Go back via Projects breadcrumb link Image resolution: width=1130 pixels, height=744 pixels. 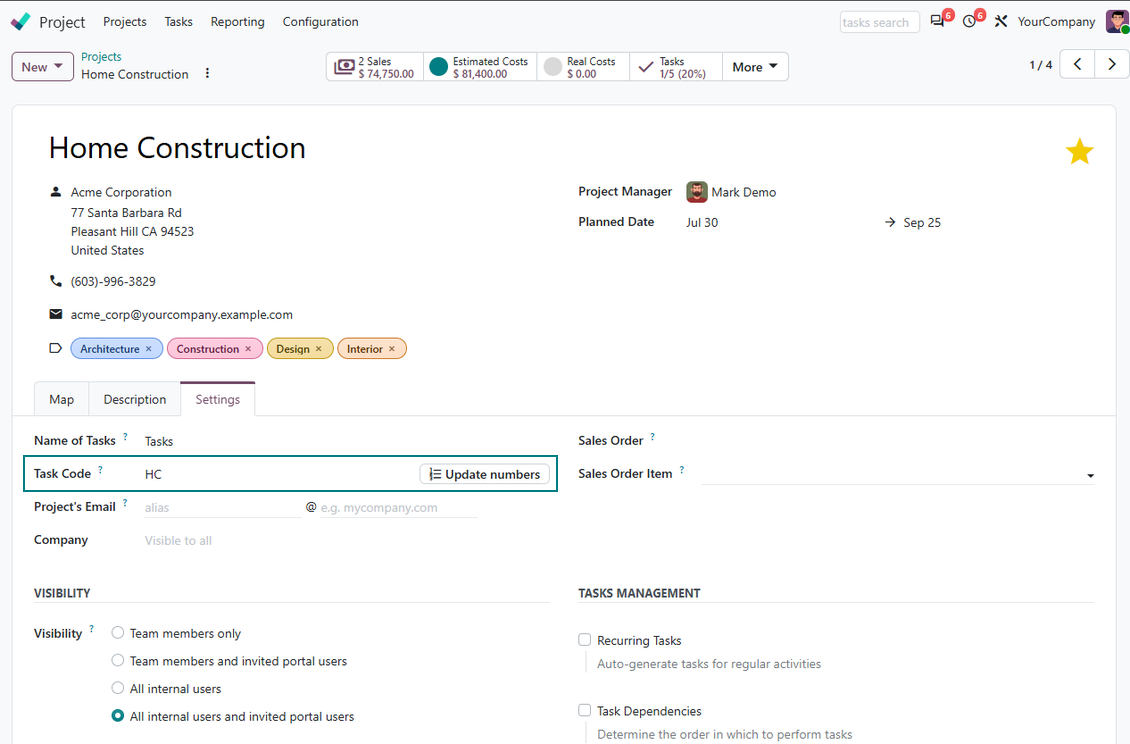coord(101,57)
